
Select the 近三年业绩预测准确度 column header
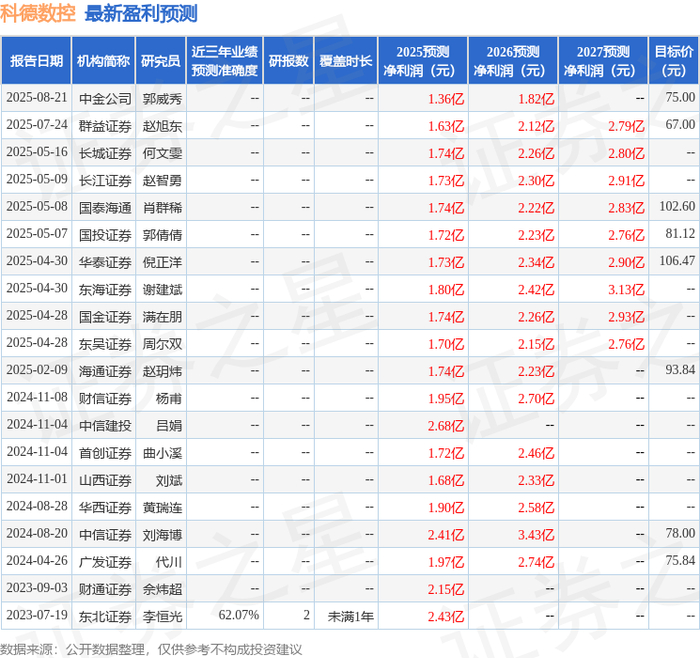225,61
